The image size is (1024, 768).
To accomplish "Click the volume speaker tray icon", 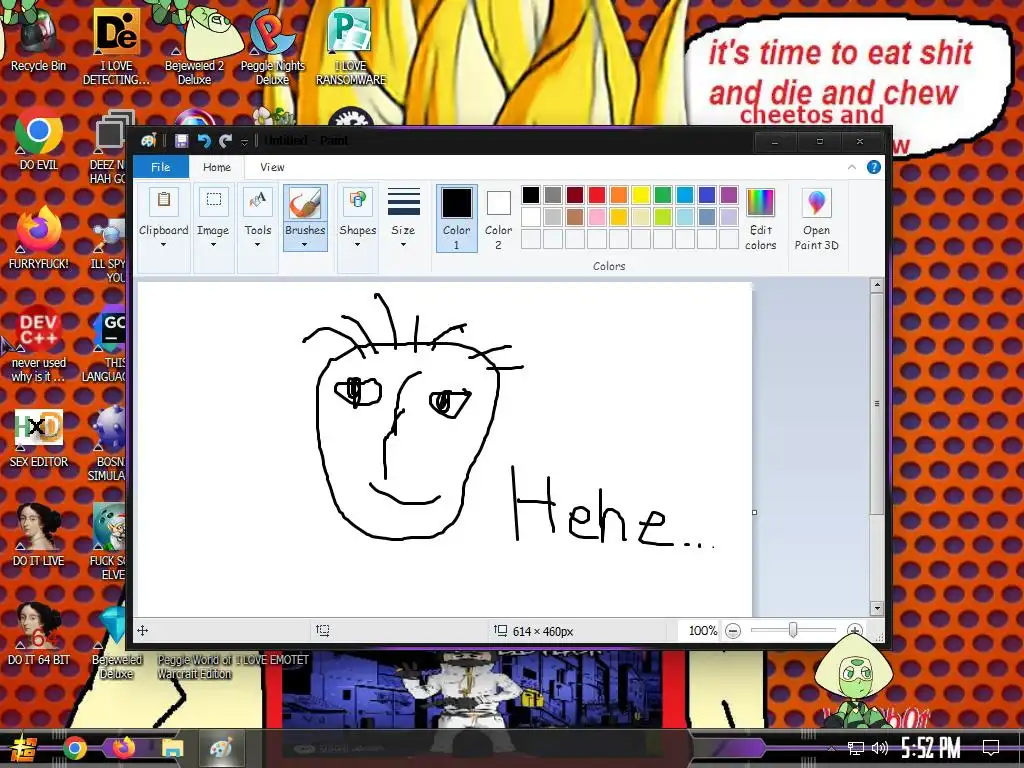I will pyautogui.click(x=880, y=748).
